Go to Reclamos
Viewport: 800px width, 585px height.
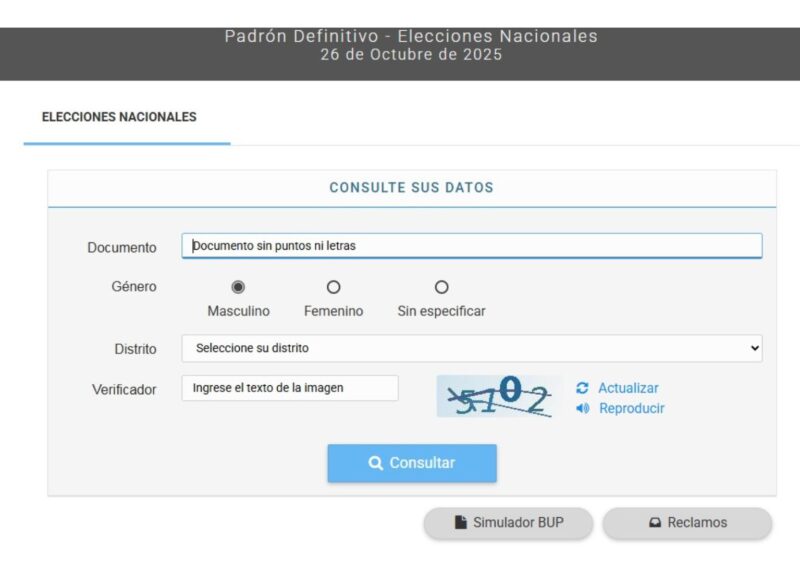(x=687, y=522)
